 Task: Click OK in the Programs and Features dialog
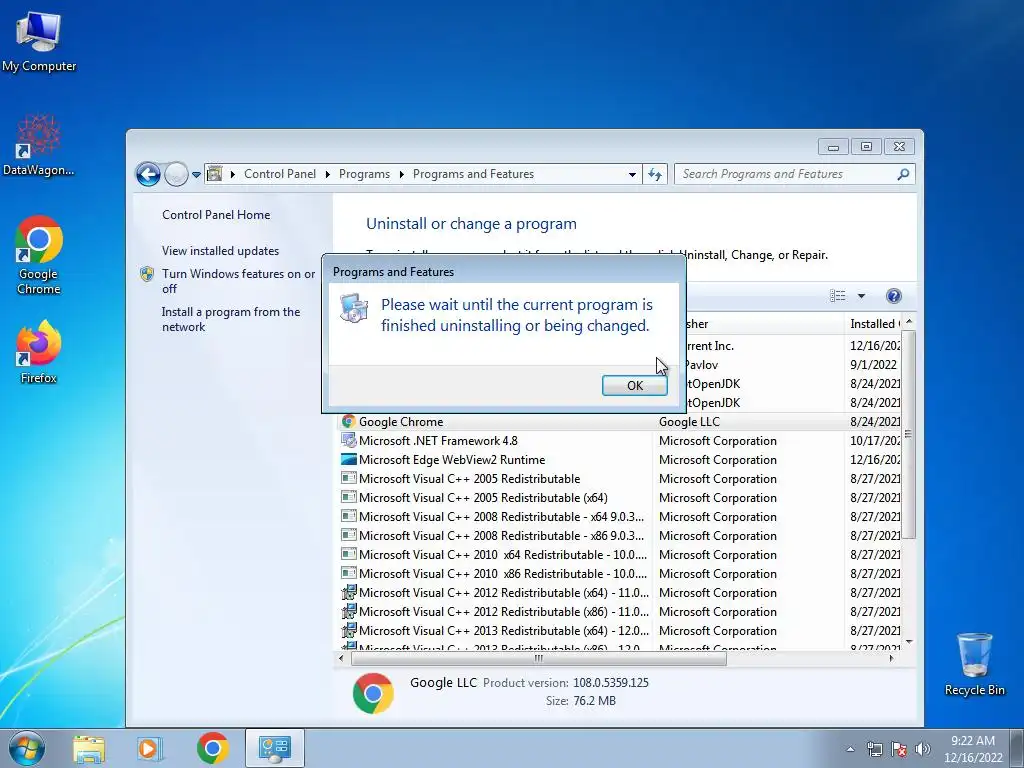tap(634, 385)
